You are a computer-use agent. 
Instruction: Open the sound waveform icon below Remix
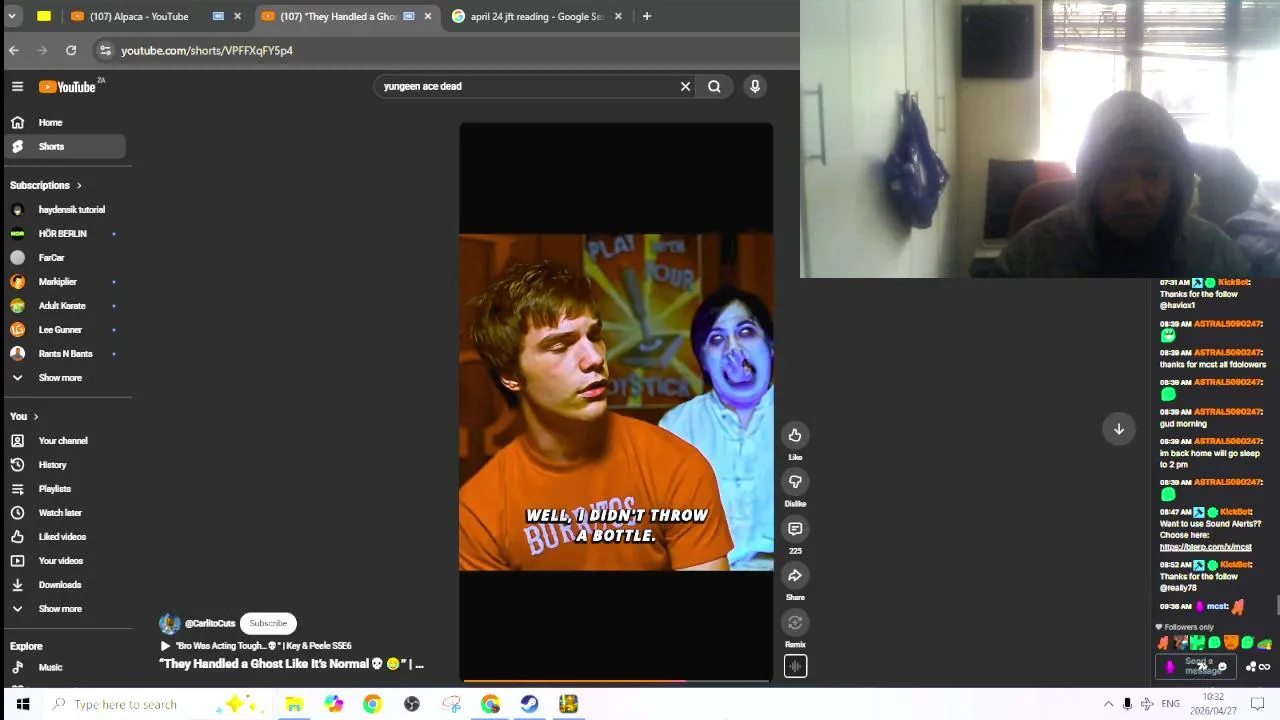[x=795, y=667]
